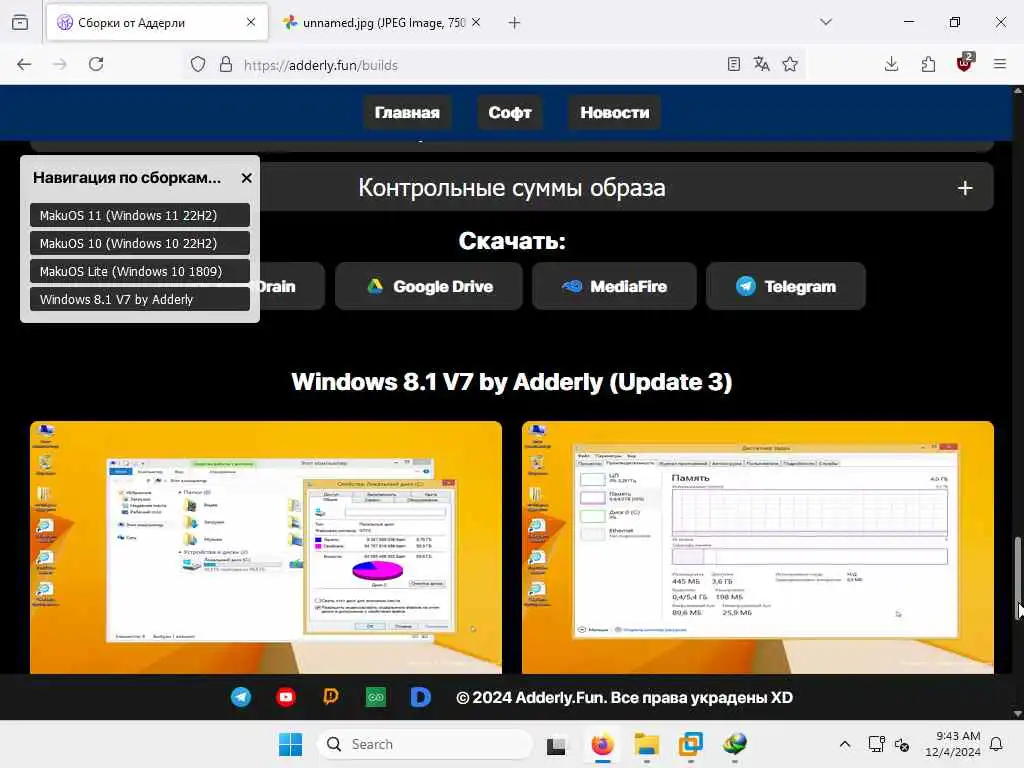Open the extensions puzzle icon
The width and height of the screenshot is (1024, 768).
tap(928, 64)
